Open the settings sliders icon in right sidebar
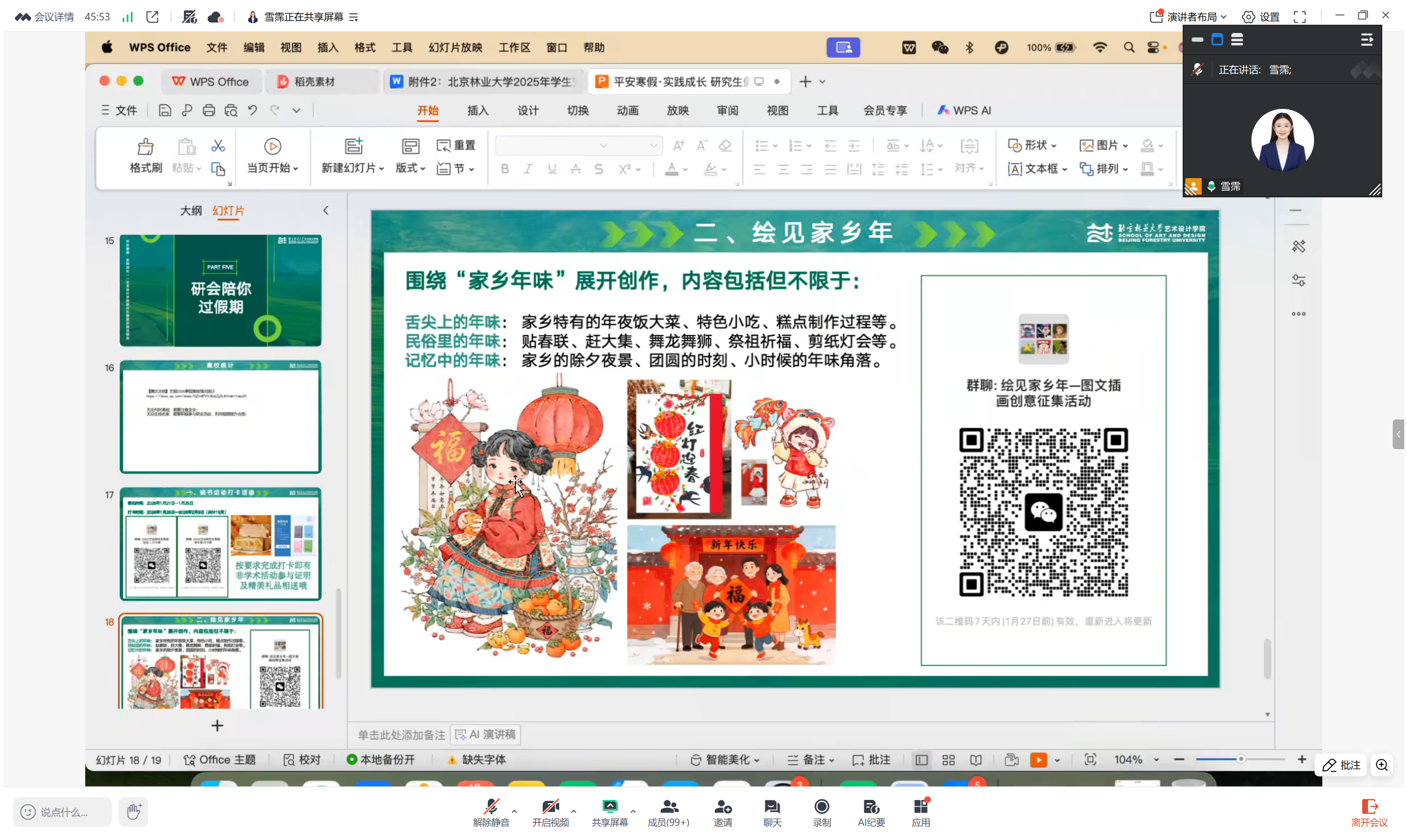Viewport: 1407px width, 840px height. (x=1299, y=281)
